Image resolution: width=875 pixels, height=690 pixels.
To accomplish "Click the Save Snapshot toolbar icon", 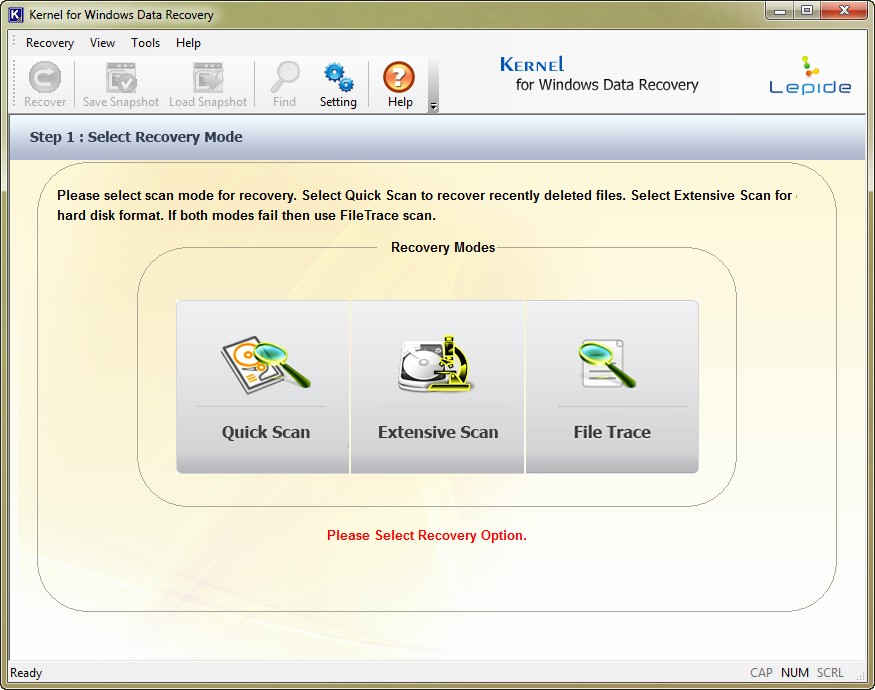I will coord(121,85).
